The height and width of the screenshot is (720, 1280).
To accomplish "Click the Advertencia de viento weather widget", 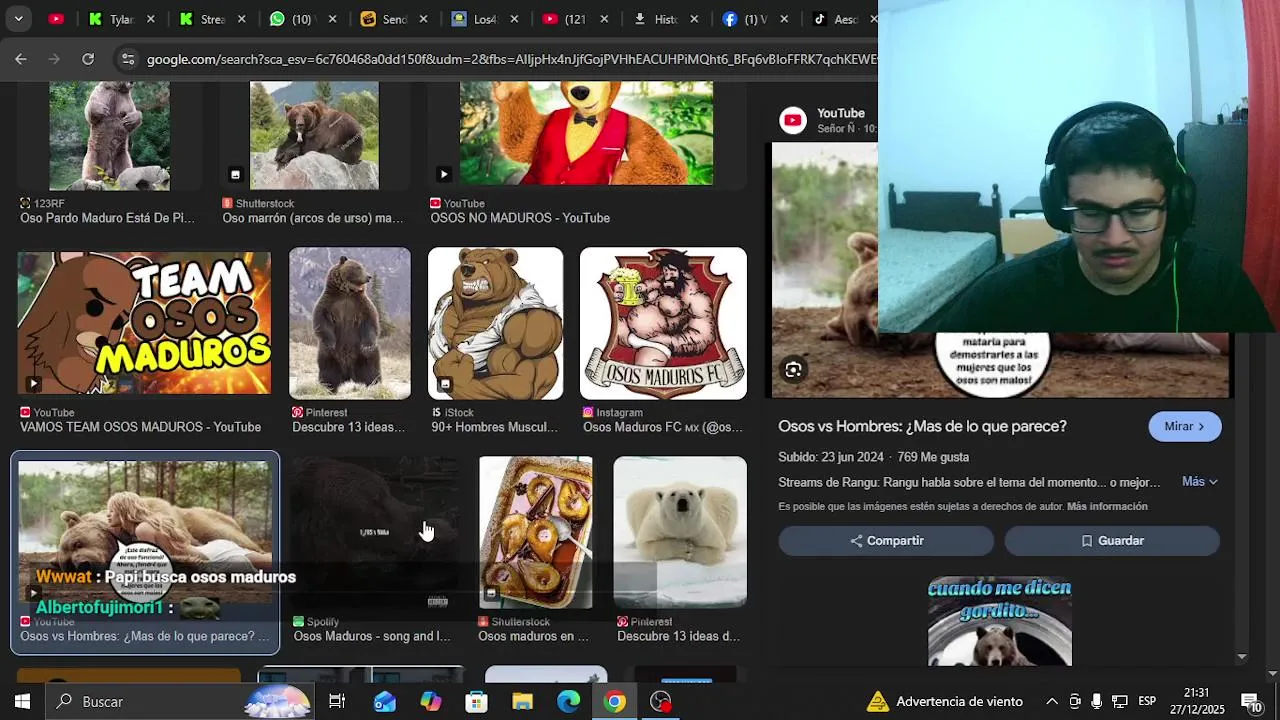I will click(x=945, y=702).
